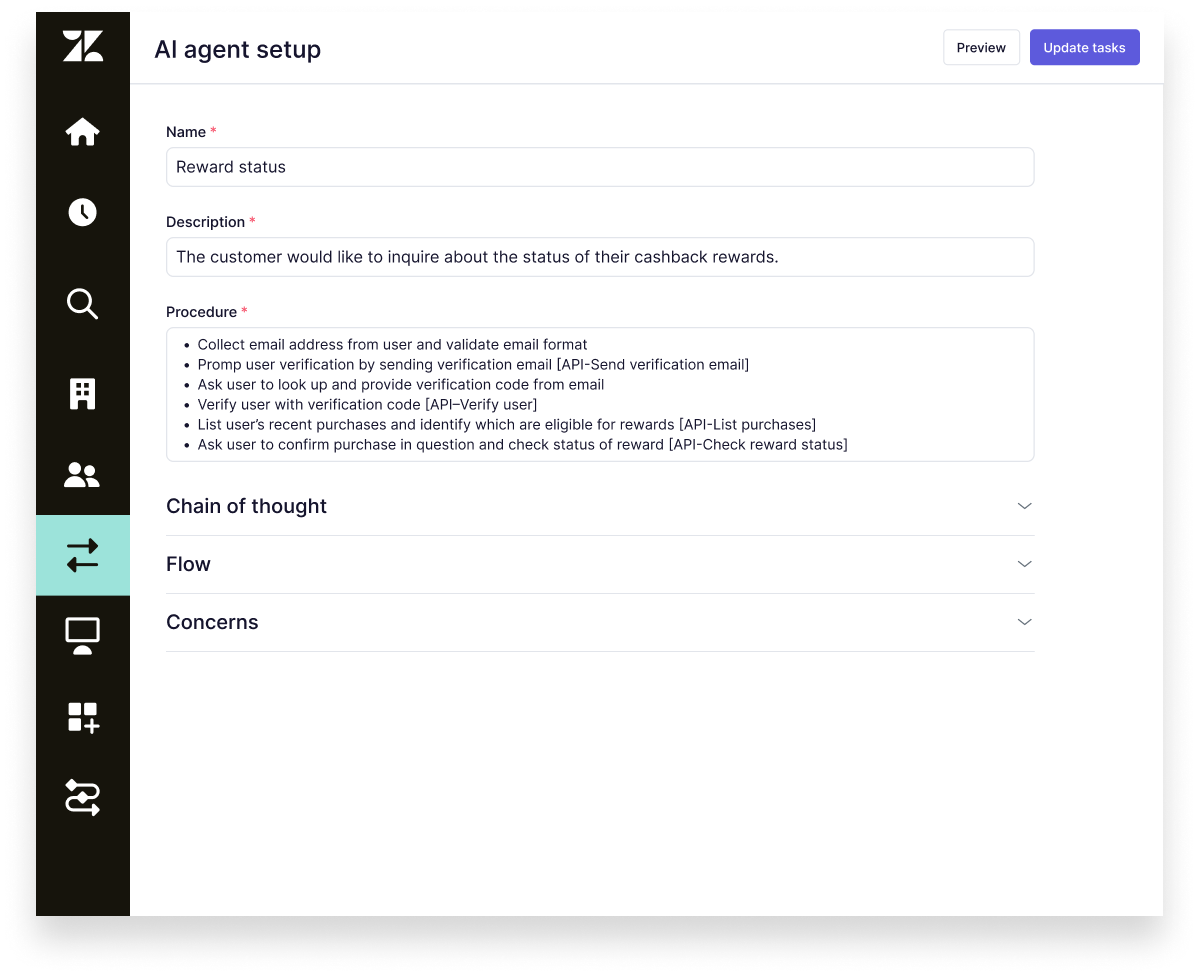Viewport: 1200px width, 976px height.
Task: Click the Concerns section heading
Action: pyautogui.click(x=212, y=622)
